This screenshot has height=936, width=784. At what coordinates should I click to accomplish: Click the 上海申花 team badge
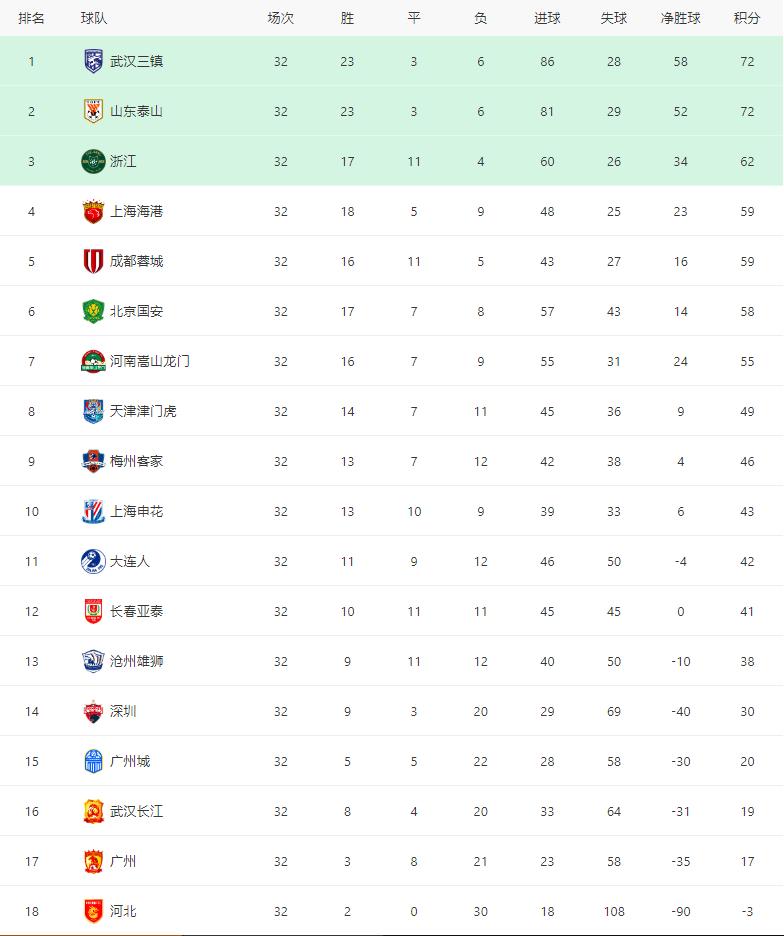coord(93,511)
